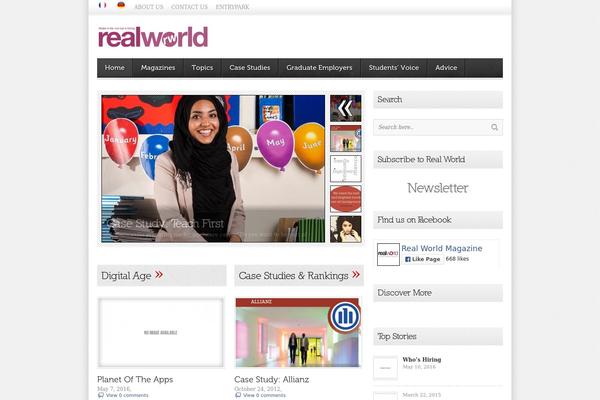Click red chevrons beside Case Studies & Rankings

[356, 274]
